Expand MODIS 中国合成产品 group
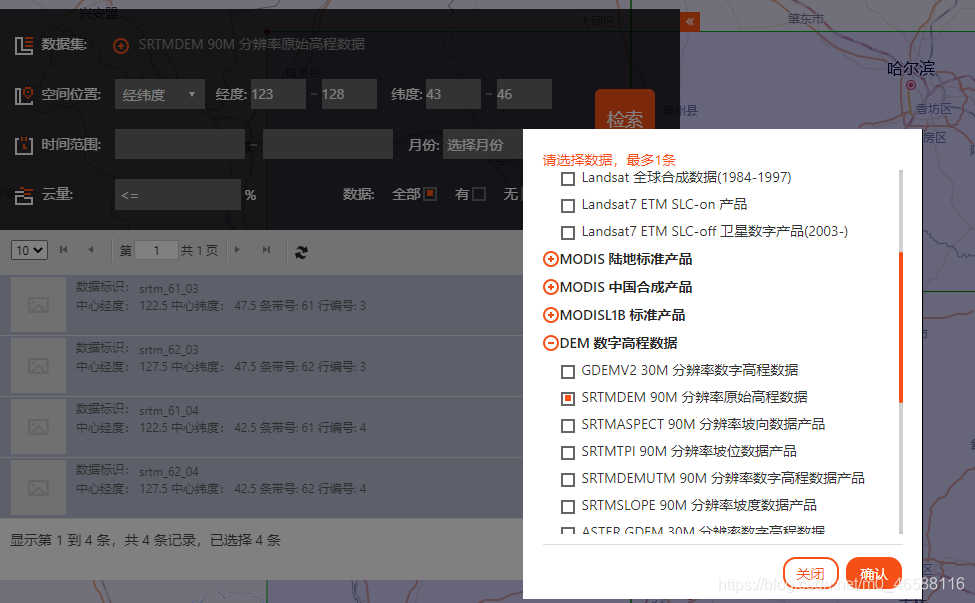The width and height of the screenshot is (975, 603). click(x=550, y=287)
